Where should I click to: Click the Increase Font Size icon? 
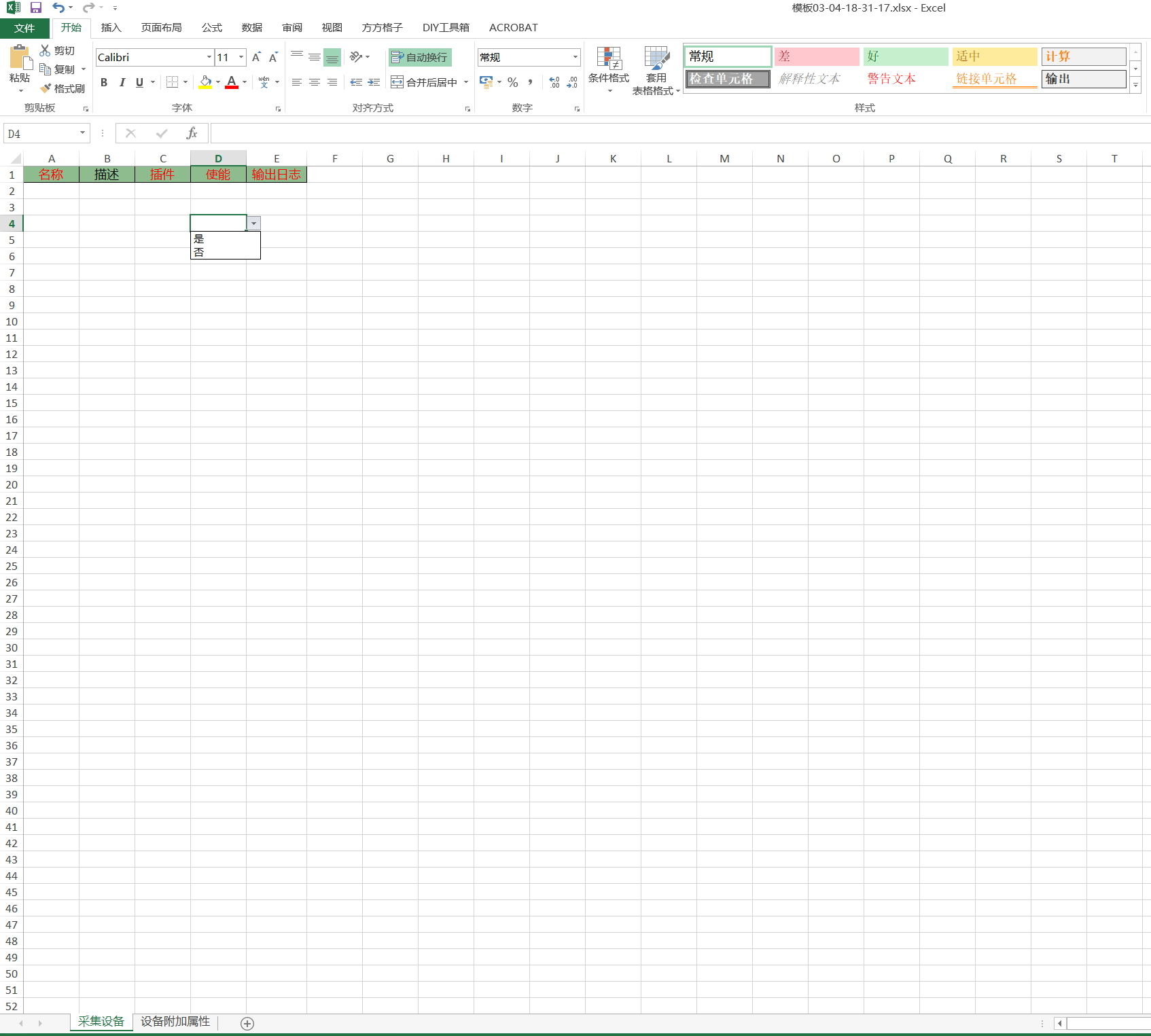(256, 58)
